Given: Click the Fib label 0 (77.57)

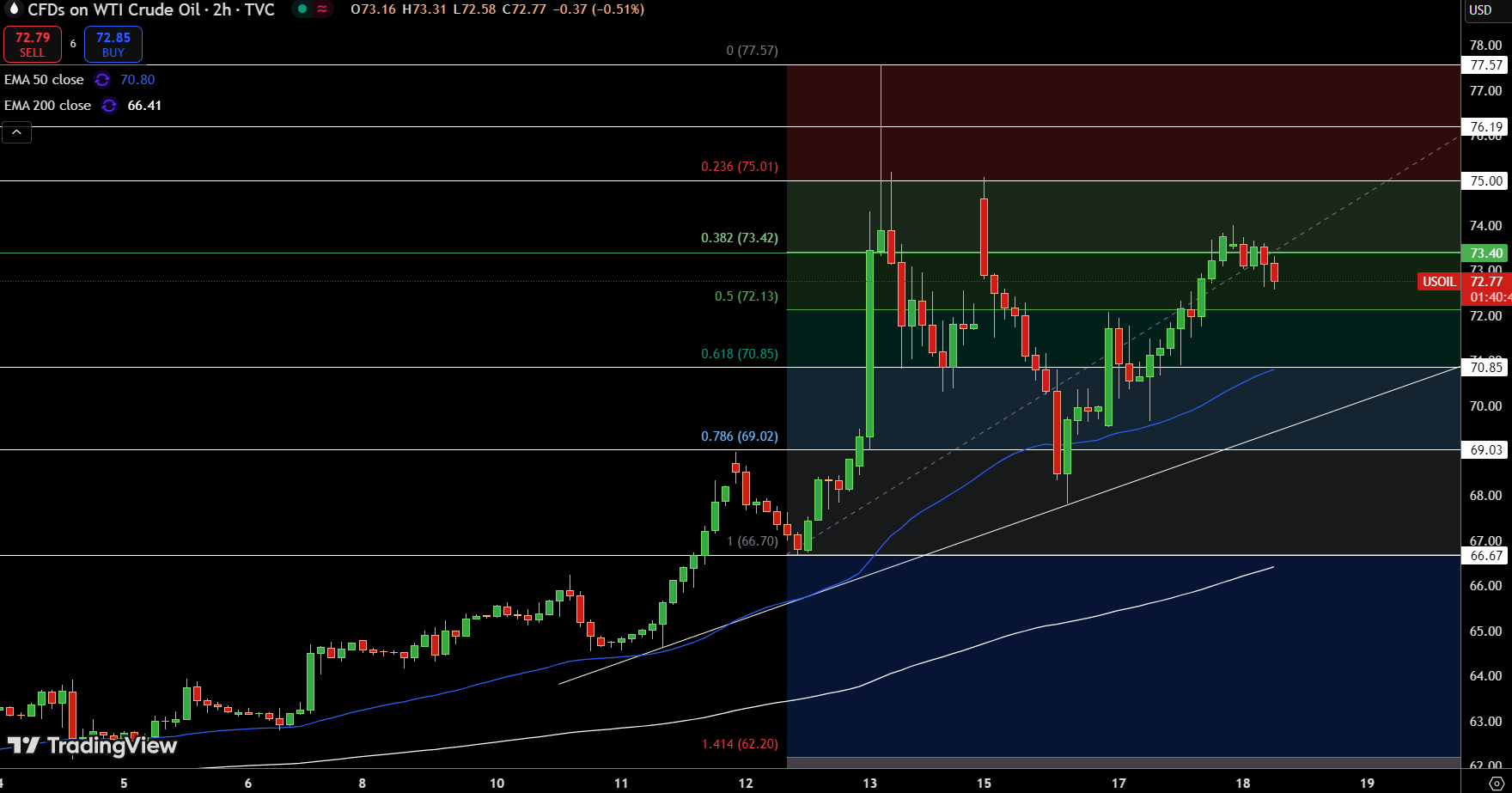Looking at the screenshot, I should 752,51.
